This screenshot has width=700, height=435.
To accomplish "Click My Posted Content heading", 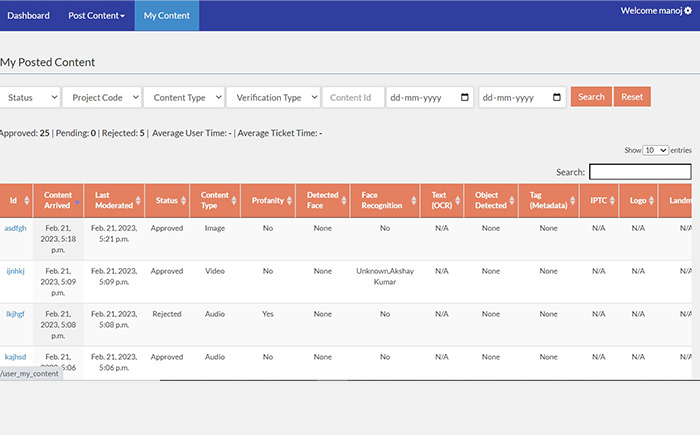I will (47, 62).
